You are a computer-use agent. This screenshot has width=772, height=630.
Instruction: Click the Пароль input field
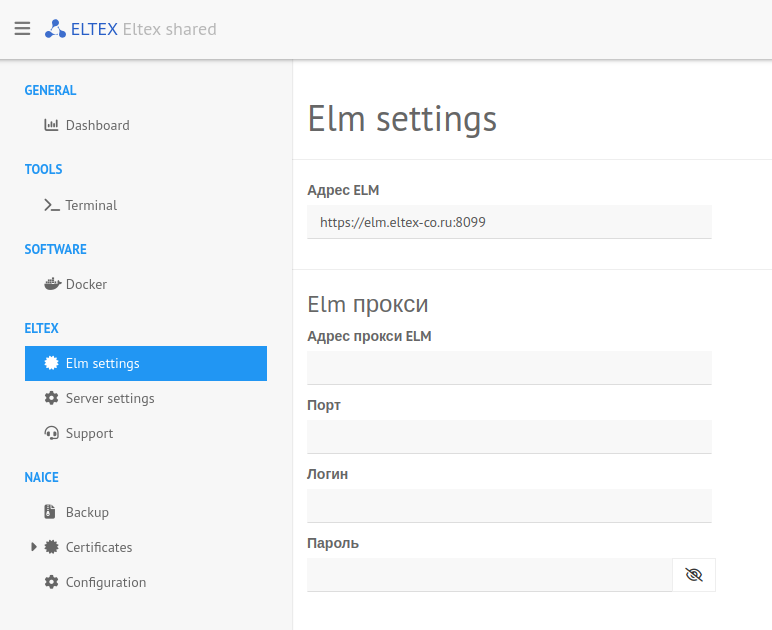tap(489, 574)
